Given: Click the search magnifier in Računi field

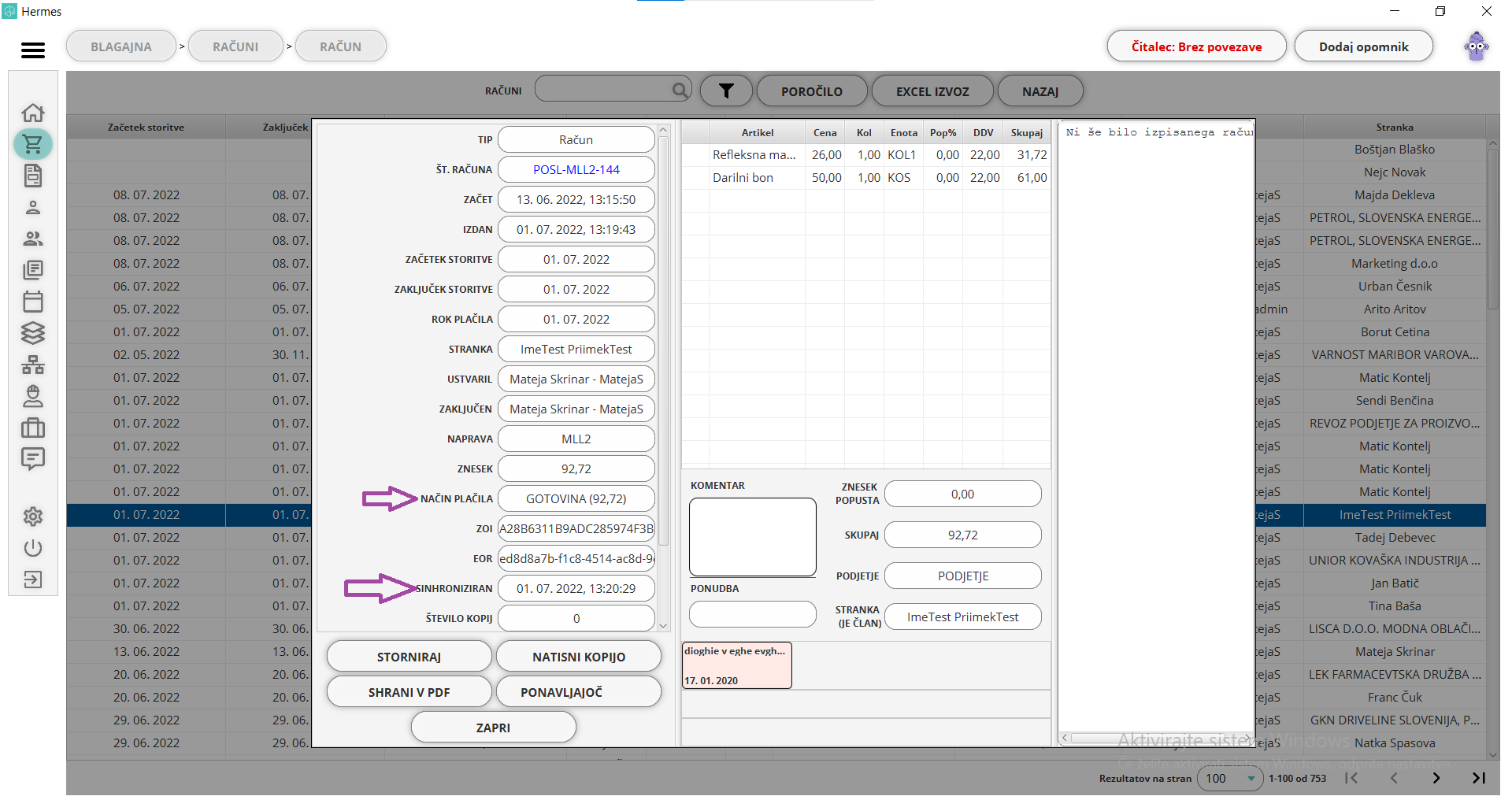Looking at the screenshot, I should tap(680, 90).
